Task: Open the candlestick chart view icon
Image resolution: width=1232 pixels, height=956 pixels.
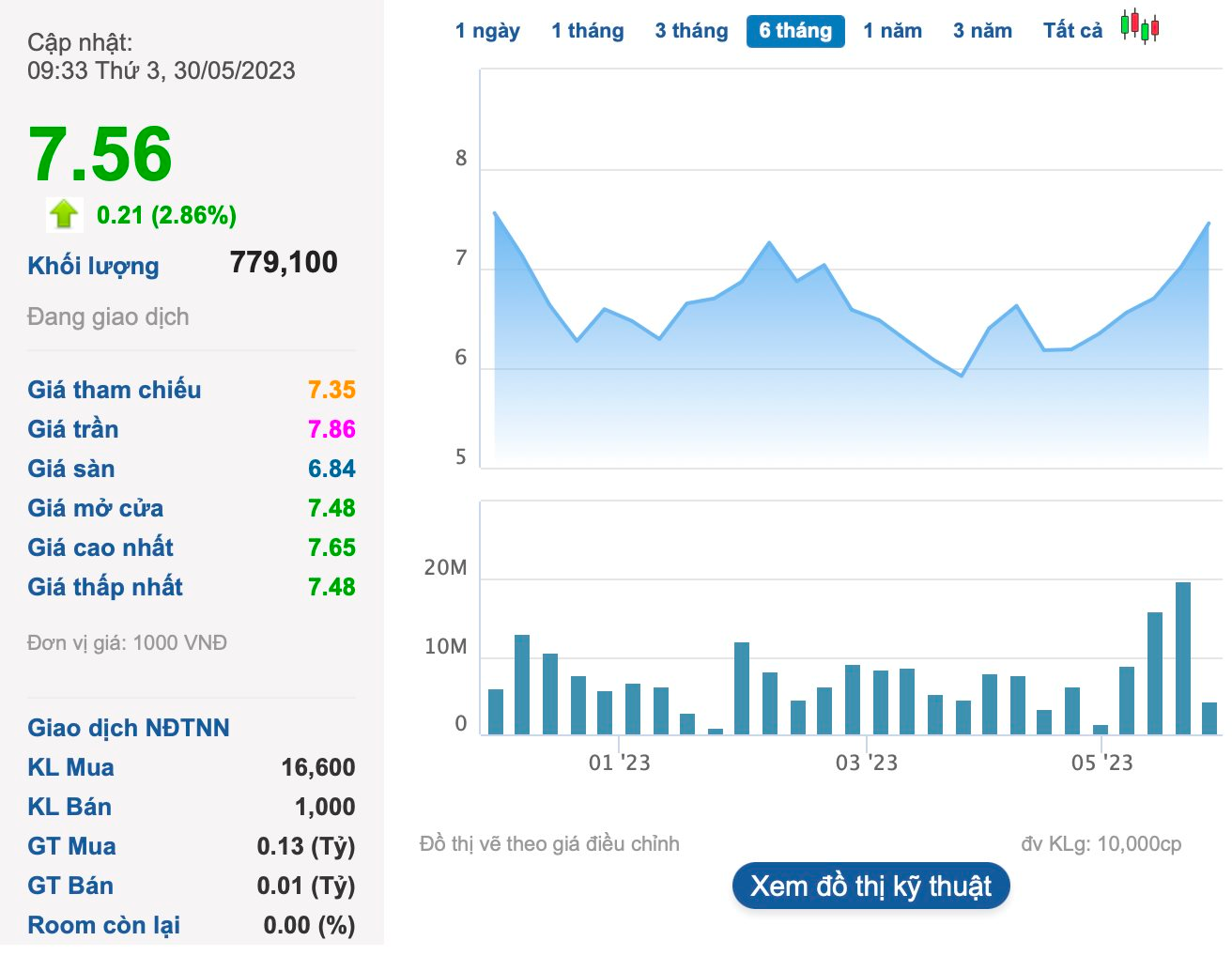Action: 1140,26
